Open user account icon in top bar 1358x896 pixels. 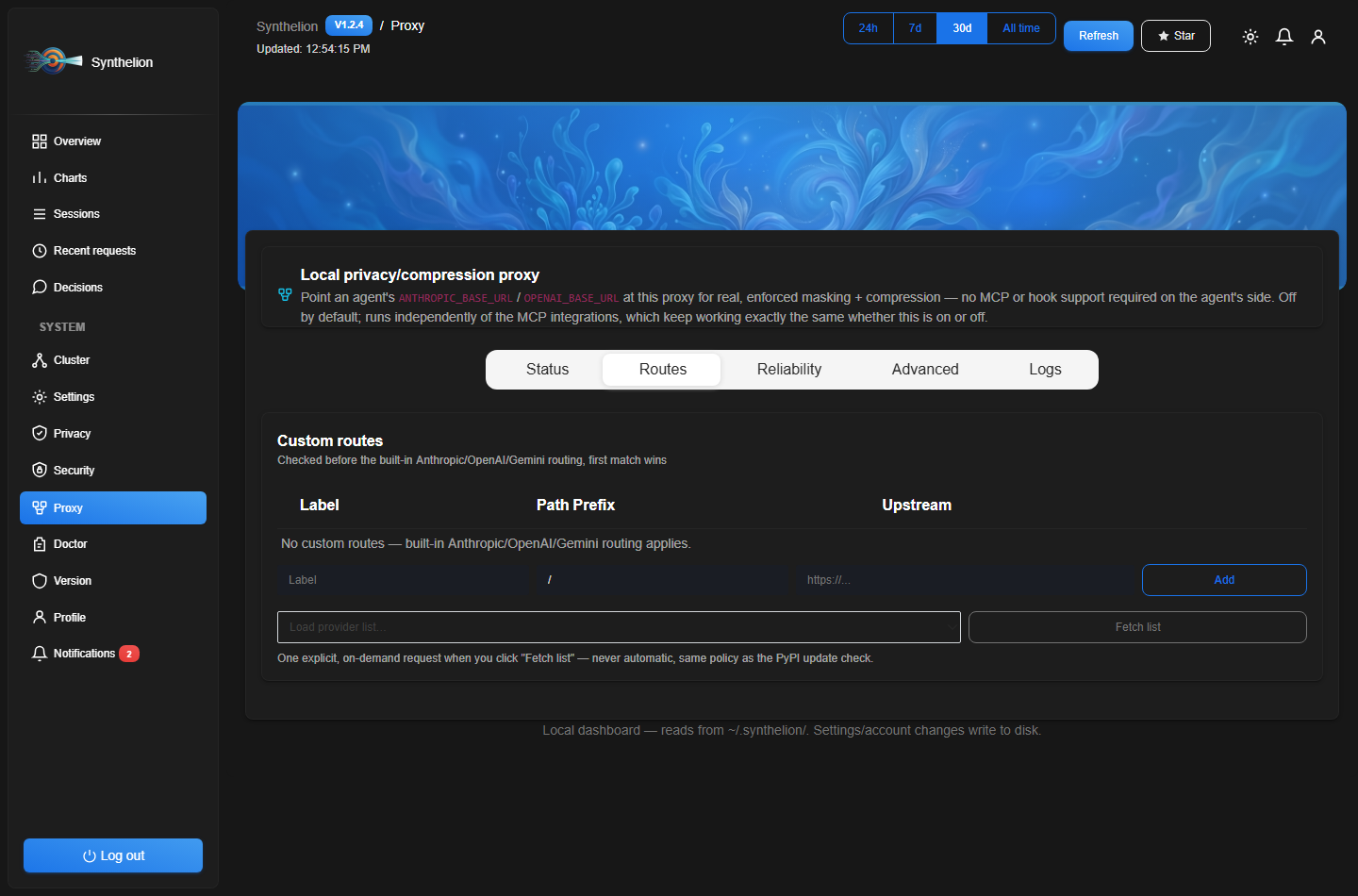pos(1318,37)
